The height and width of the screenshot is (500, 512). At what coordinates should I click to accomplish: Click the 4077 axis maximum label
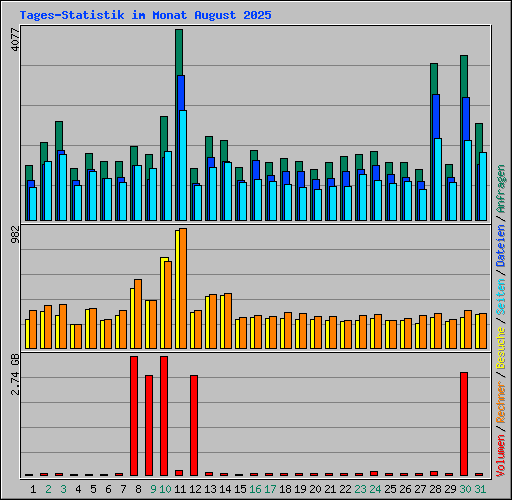click(15, 40)
